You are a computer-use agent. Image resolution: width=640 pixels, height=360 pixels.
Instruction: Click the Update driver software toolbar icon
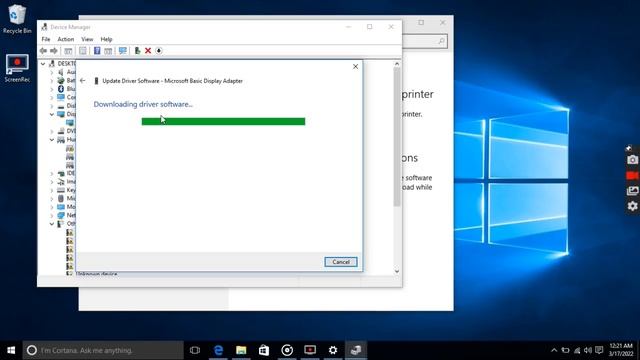pos(137,51)
